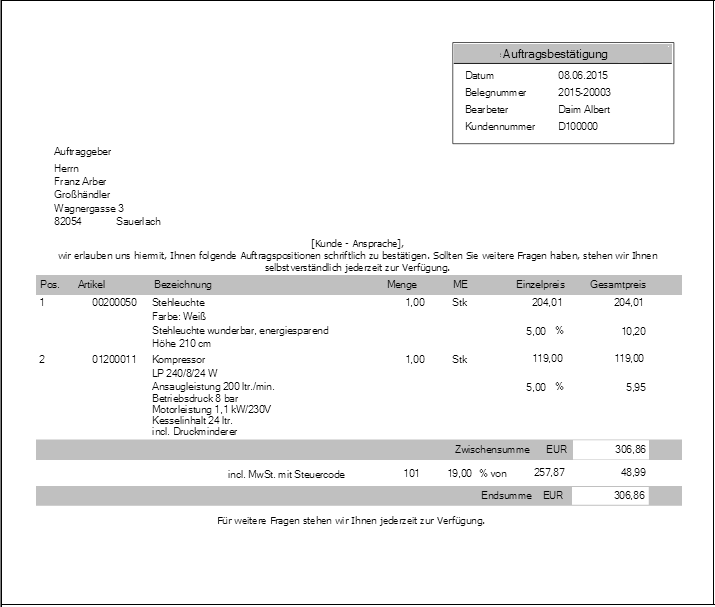Image resolution: width=715 pixels, height=607 pixels.
Task: Click the Bezeichnung column header
Action: [177, 285]
